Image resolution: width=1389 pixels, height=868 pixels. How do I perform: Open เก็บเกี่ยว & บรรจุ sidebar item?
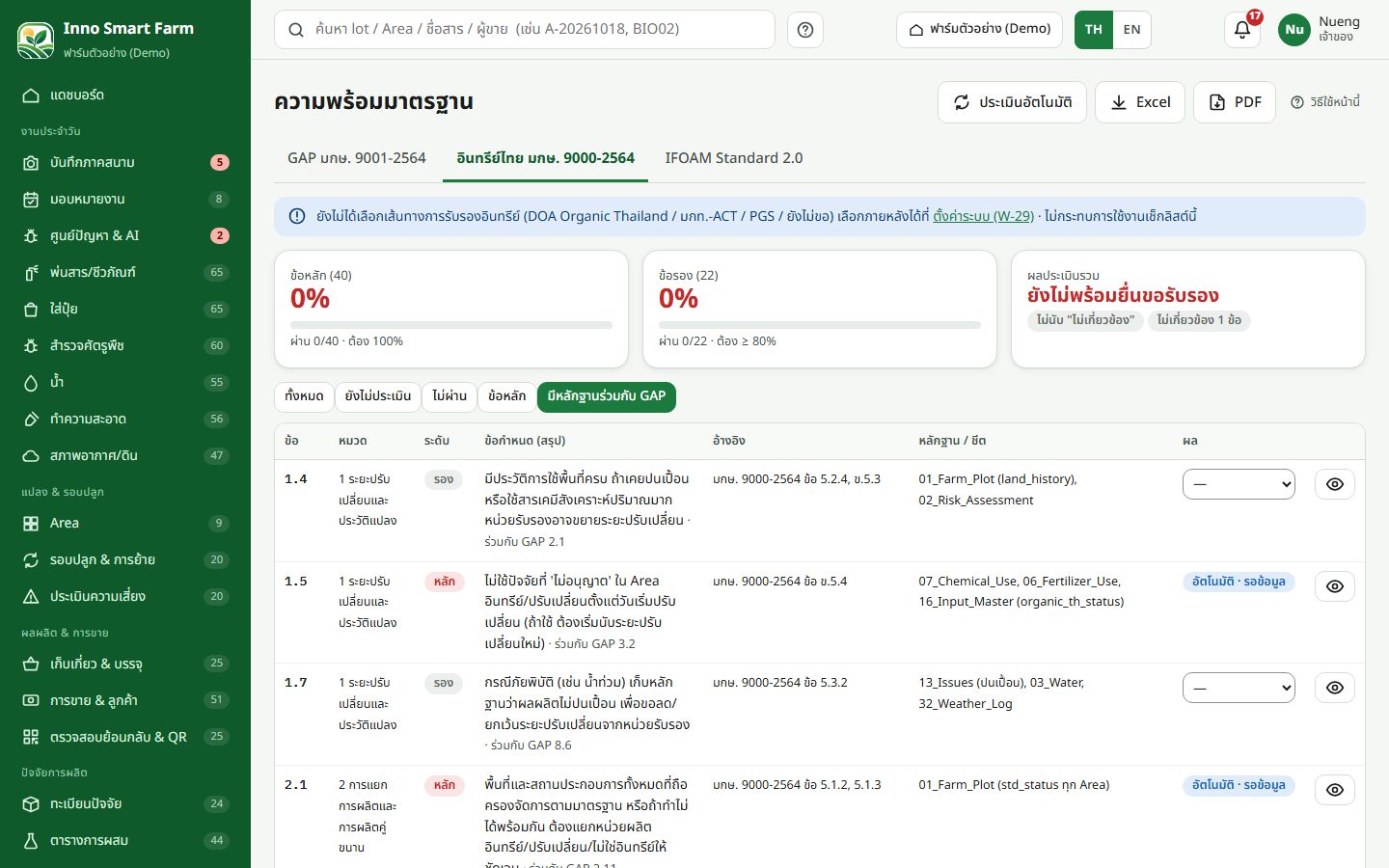(125, 665)
